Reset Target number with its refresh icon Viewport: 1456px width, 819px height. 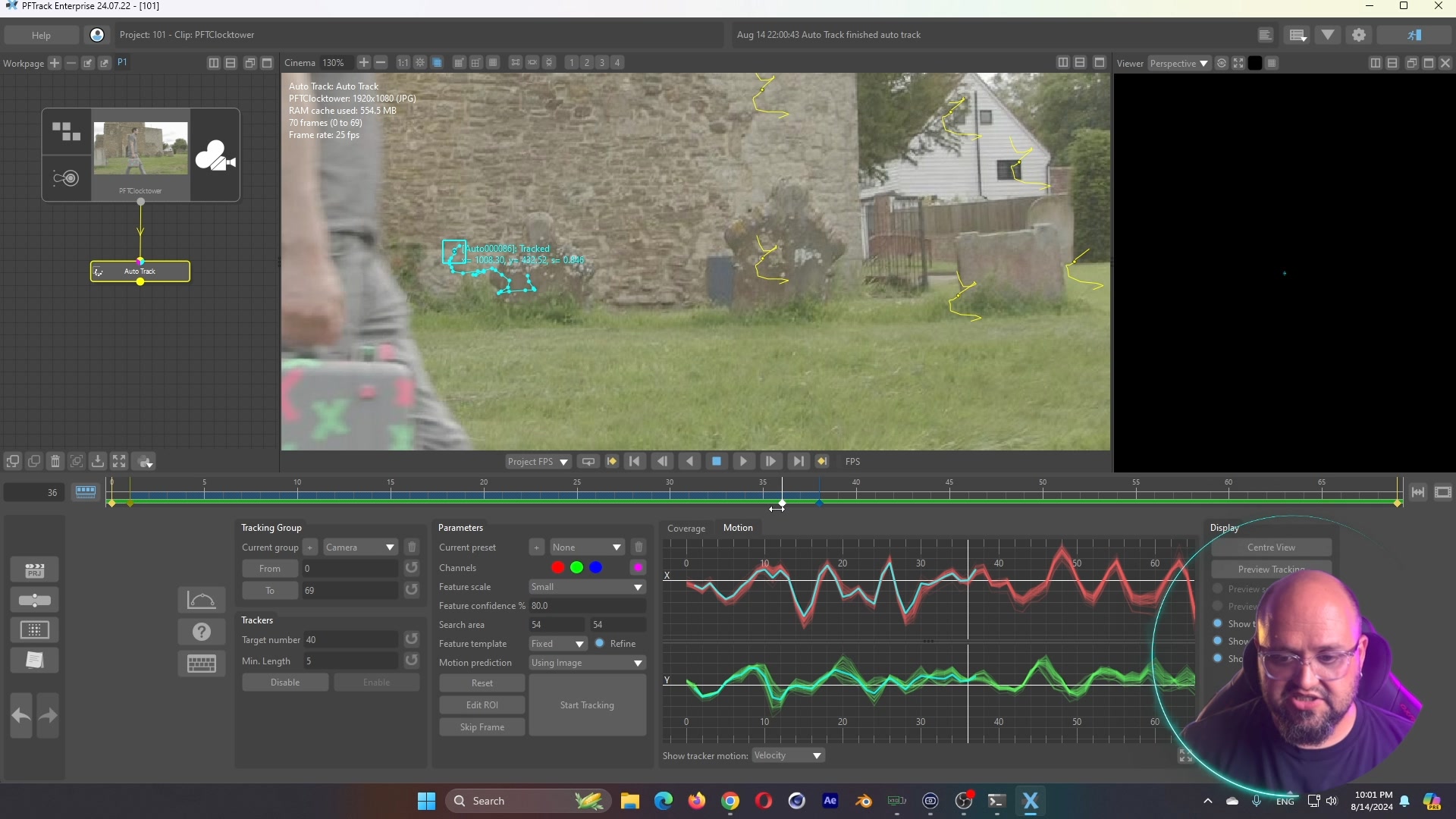click(x=411, y=639)
